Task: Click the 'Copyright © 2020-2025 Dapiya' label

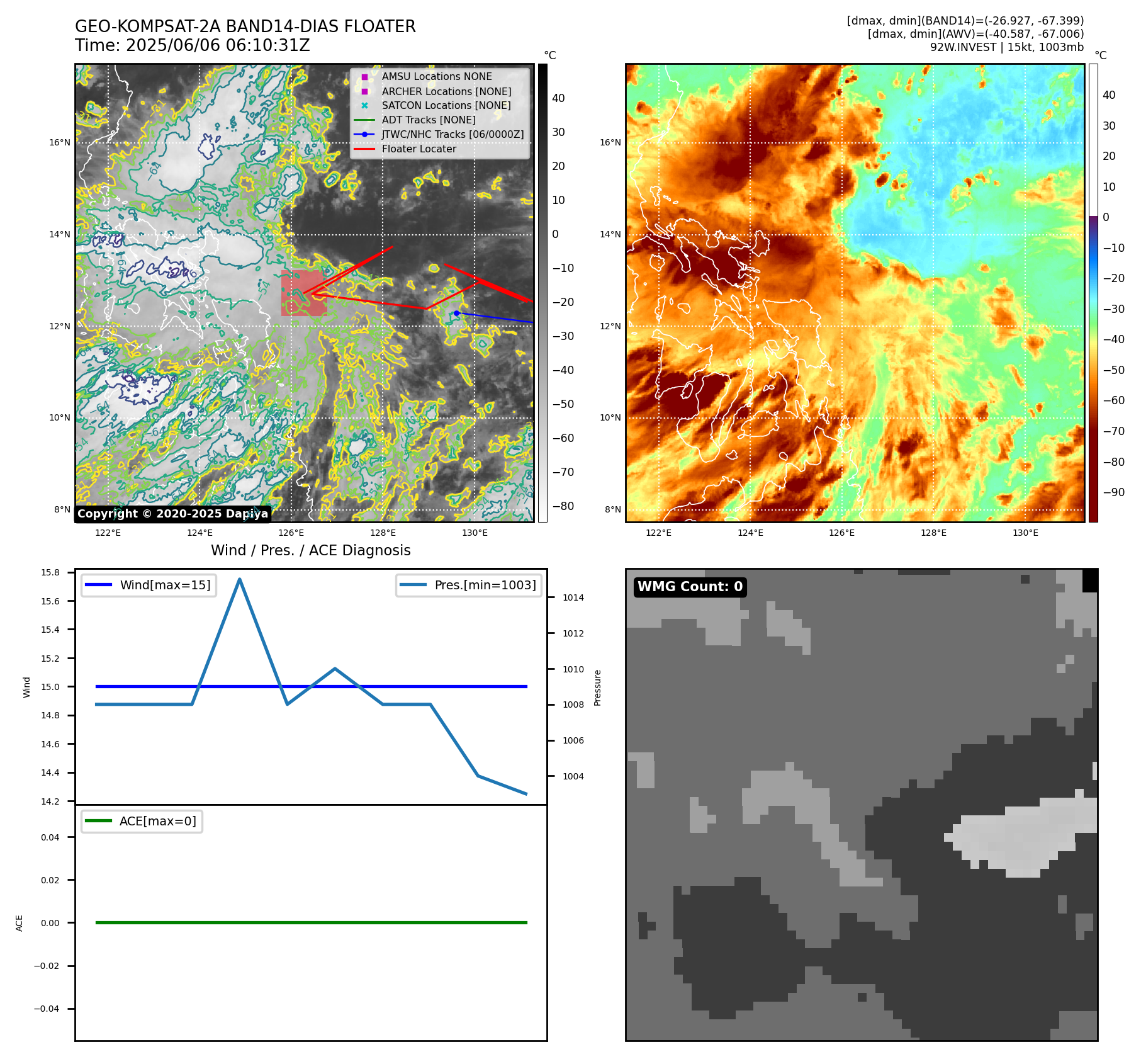Action: click(x=173, y=514)
